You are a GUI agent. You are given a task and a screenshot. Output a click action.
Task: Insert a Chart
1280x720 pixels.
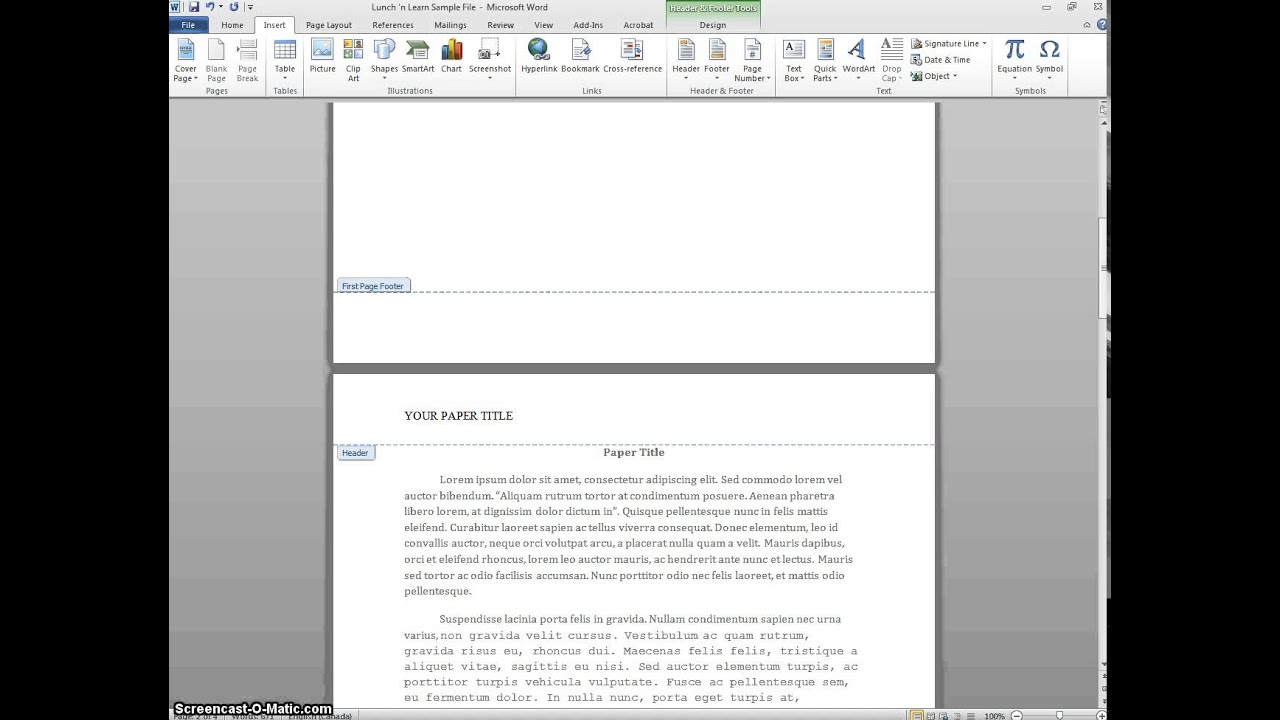452,56
